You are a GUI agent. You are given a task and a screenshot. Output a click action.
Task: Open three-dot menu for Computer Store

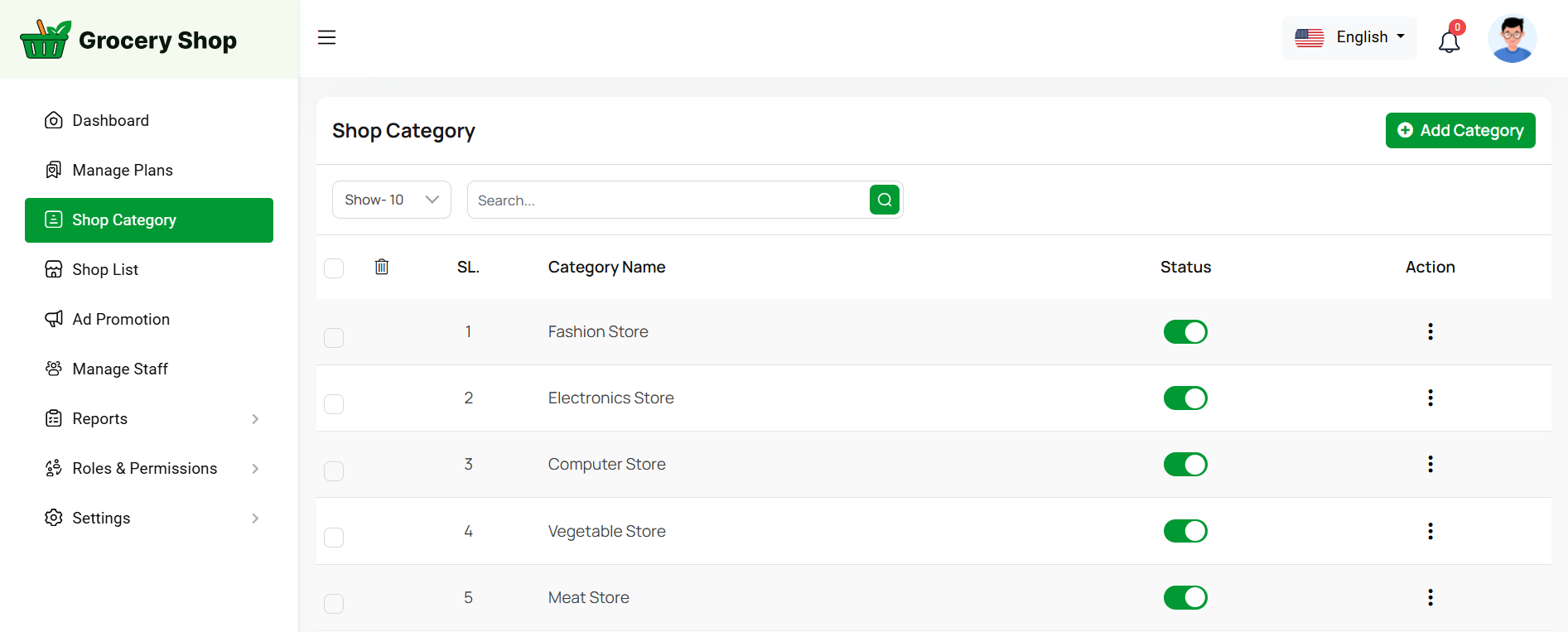click(x=1430, y=464)
